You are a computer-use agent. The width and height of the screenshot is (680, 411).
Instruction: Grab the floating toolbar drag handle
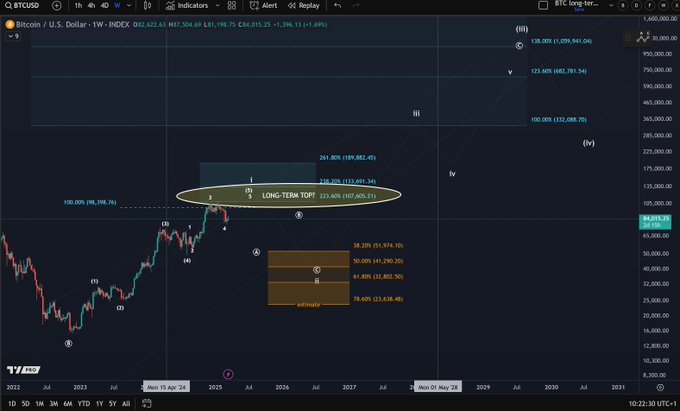628,38
